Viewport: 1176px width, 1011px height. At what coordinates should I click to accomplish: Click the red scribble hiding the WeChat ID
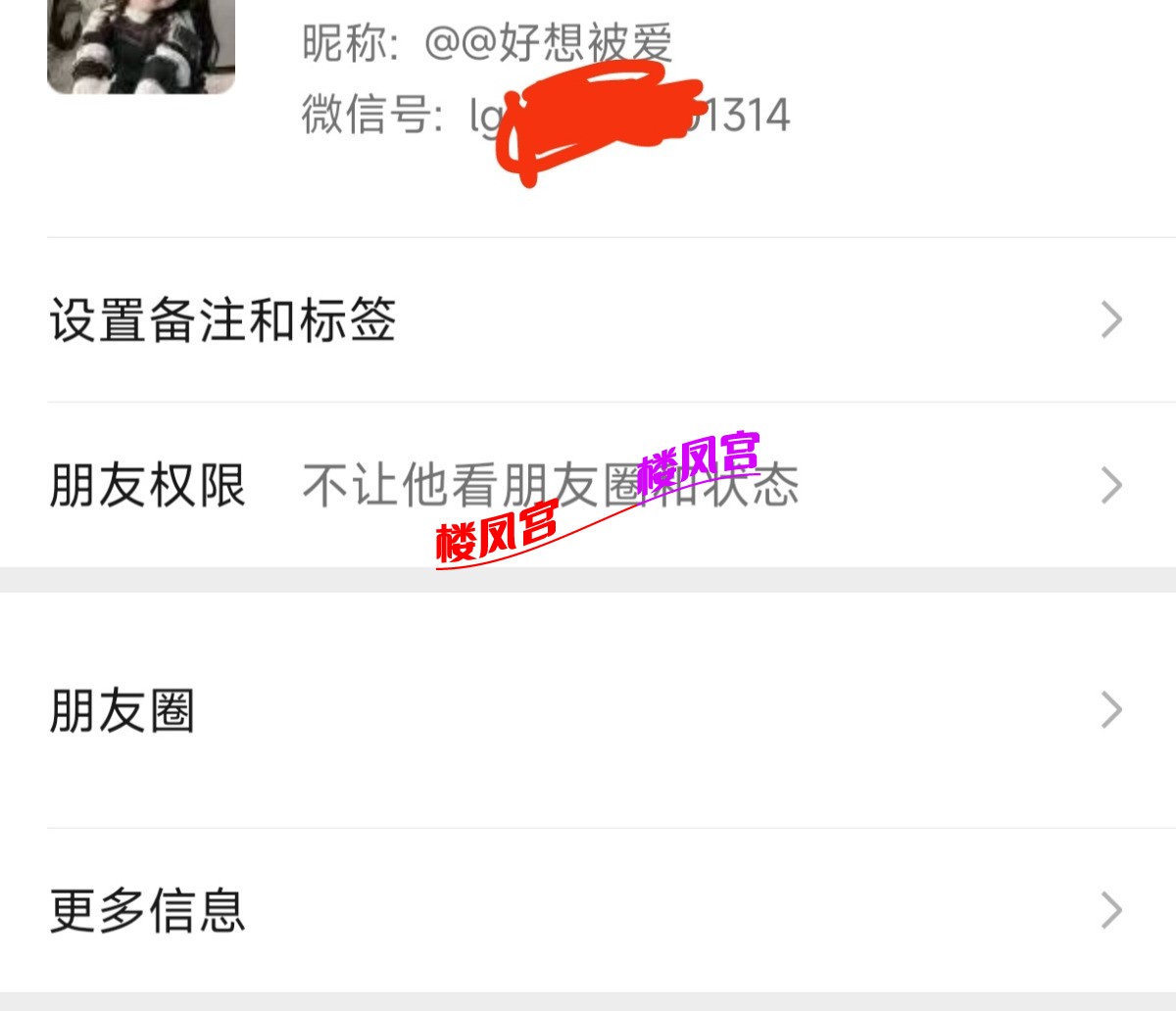click(600, 120)
